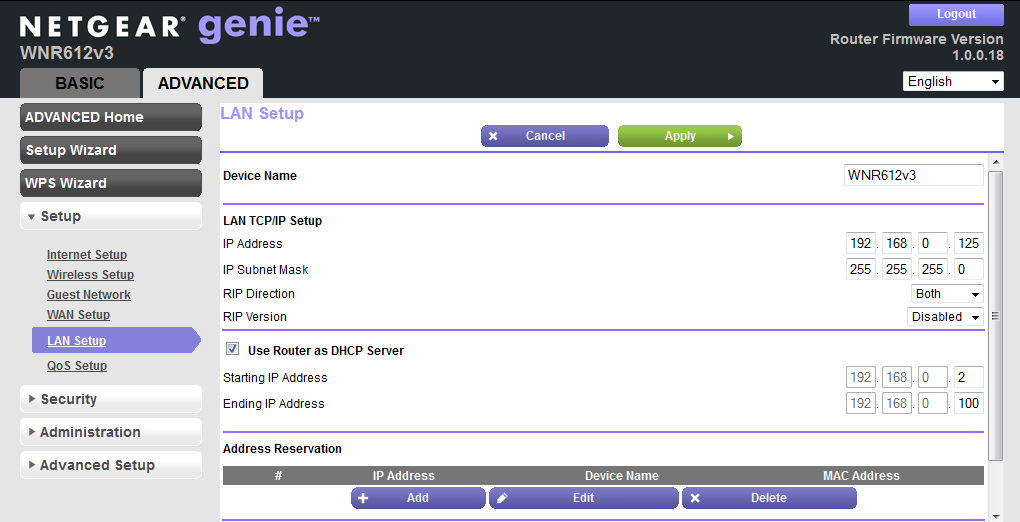Edit the selected address reservation
The image size is (1020, 522).
click(584, 498)
